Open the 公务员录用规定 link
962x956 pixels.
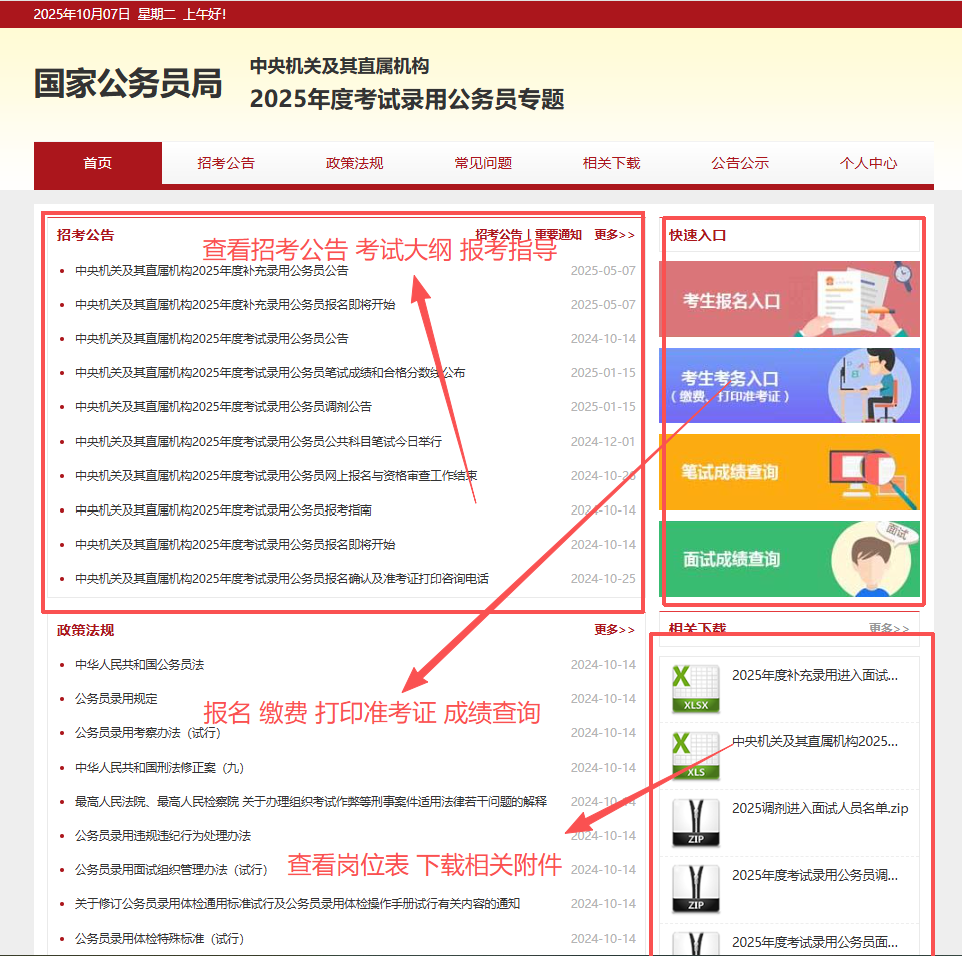click(x=116, y=699)
